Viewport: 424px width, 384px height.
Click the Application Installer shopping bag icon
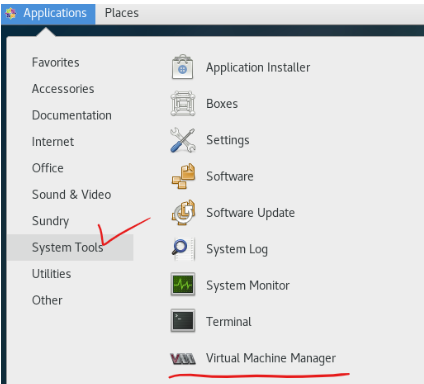pyautogui.click(x=182, y=67)
